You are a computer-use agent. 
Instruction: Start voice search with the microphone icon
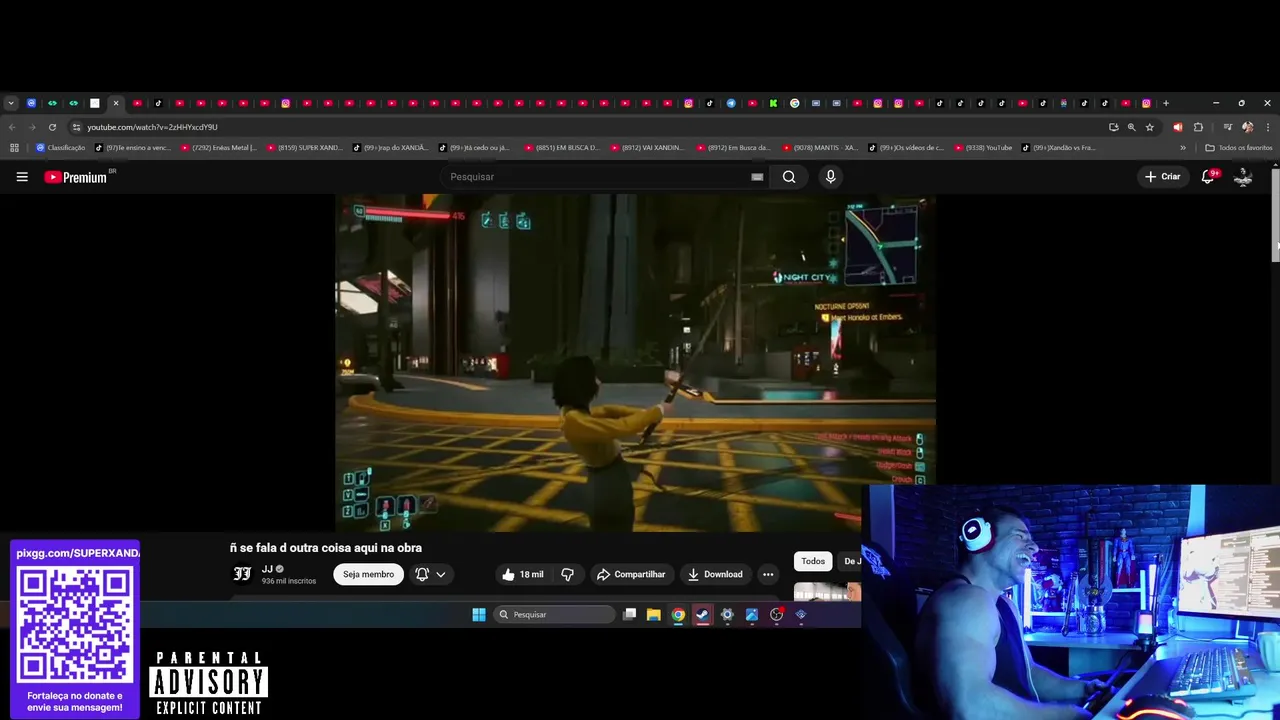click(830, 177)
